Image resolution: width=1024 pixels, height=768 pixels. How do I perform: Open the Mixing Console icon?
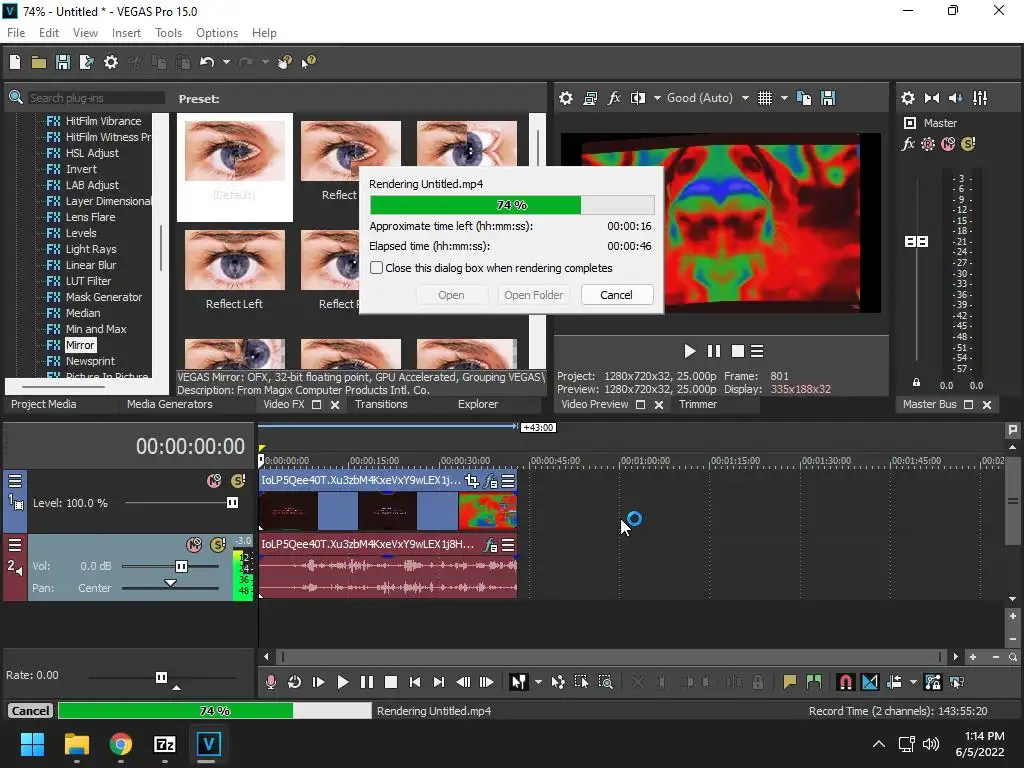click(x=980, y=98)
